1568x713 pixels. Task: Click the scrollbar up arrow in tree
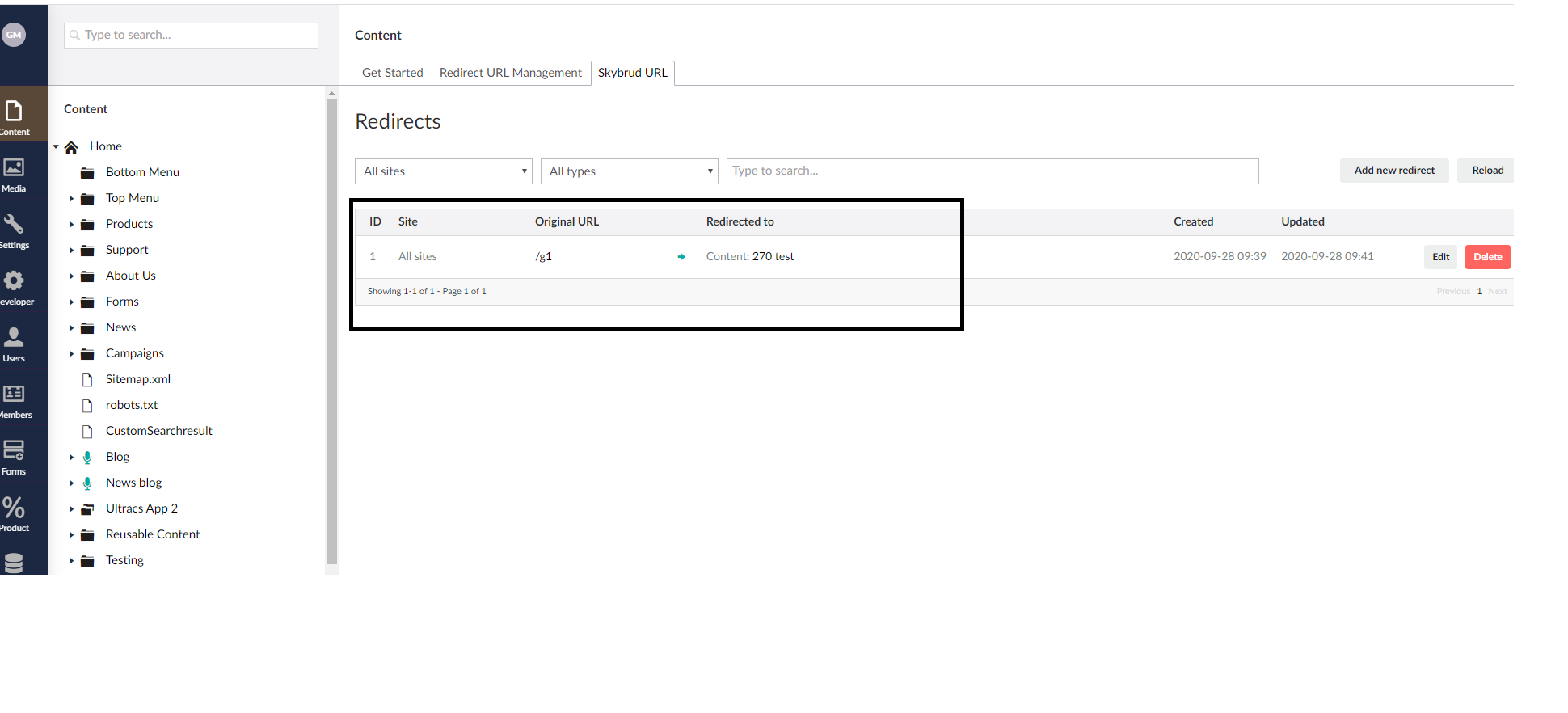(x=331, y=93)
